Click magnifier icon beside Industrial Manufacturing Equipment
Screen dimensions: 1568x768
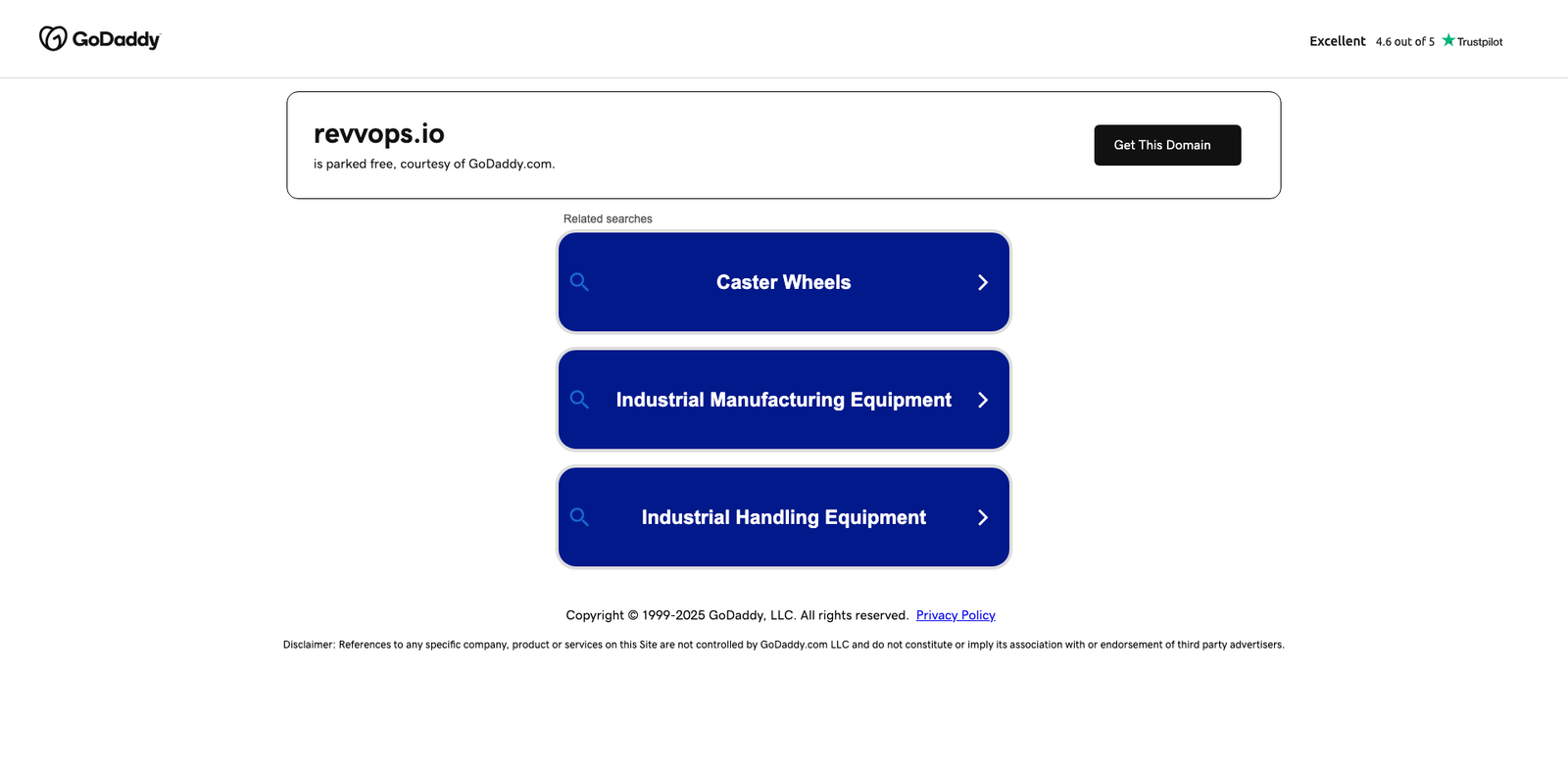pos(579,400)
